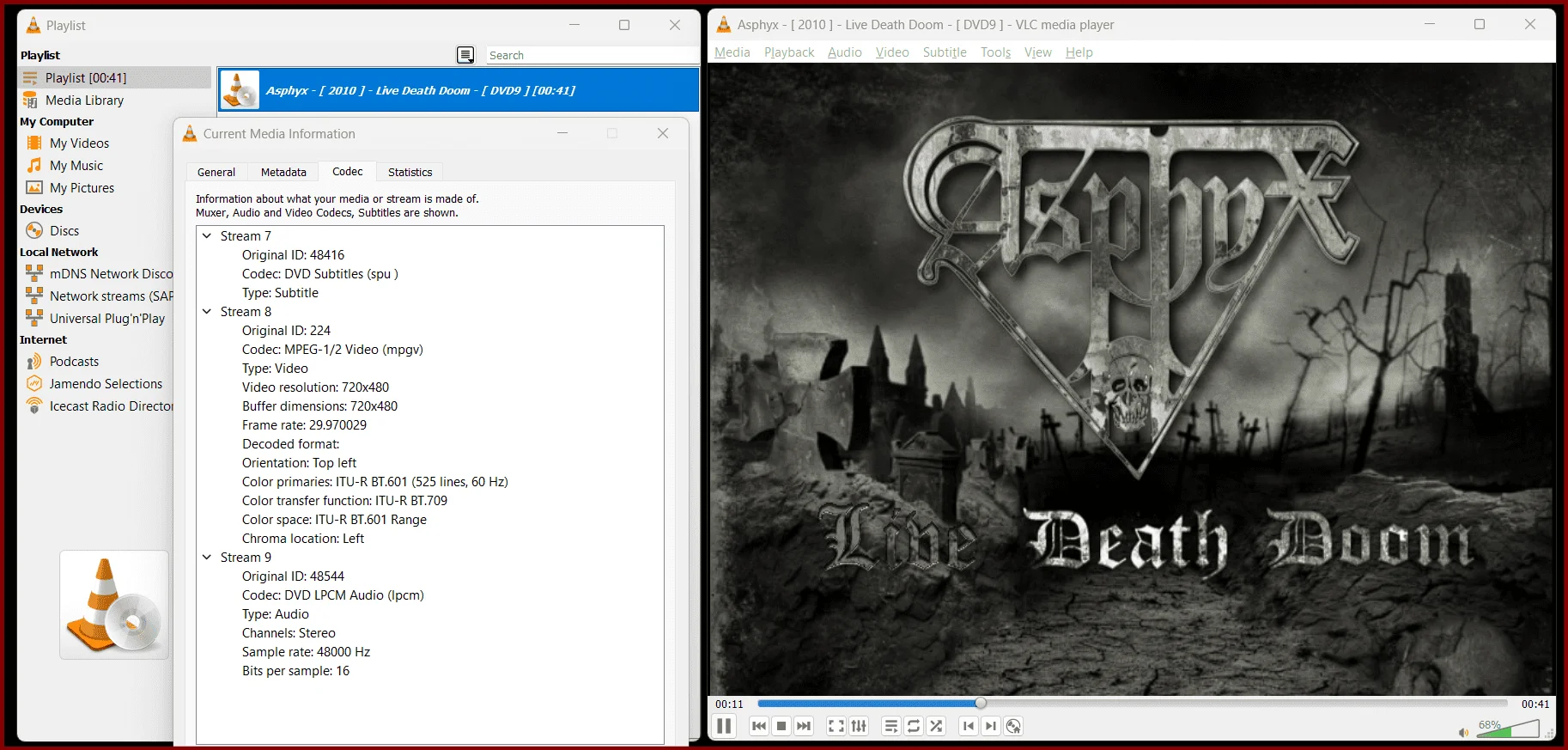Click the playback seek bar
Screen dimensions: 1568x750
(x=1132, y=703)
